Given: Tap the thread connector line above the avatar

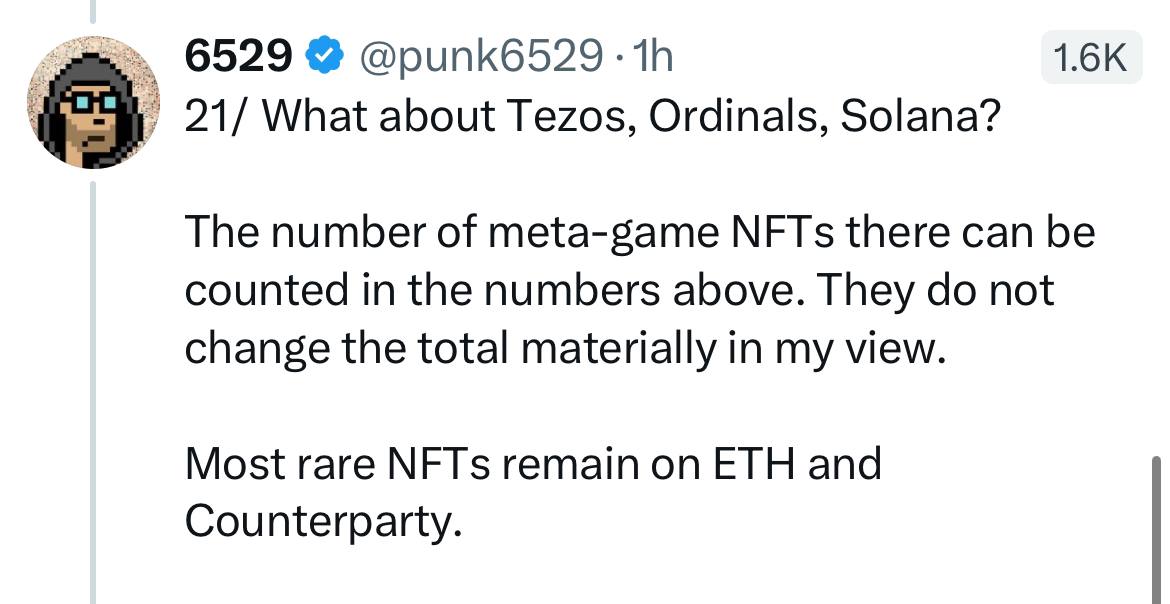Looking at the screenshot, I should click(93, 11).
